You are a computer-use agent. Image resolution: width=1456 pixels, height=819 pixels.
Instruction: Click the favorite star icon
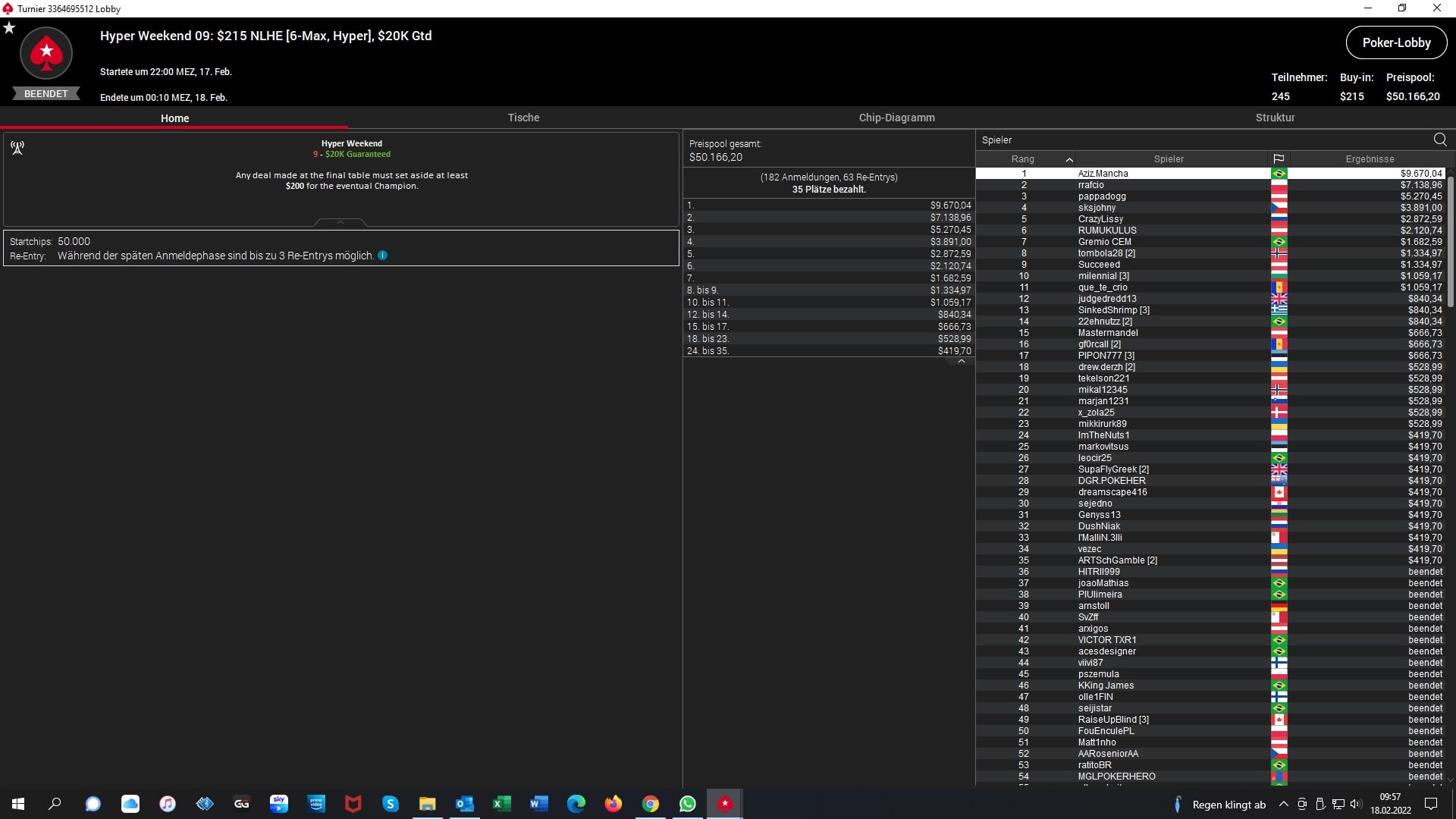click(9, 28)
